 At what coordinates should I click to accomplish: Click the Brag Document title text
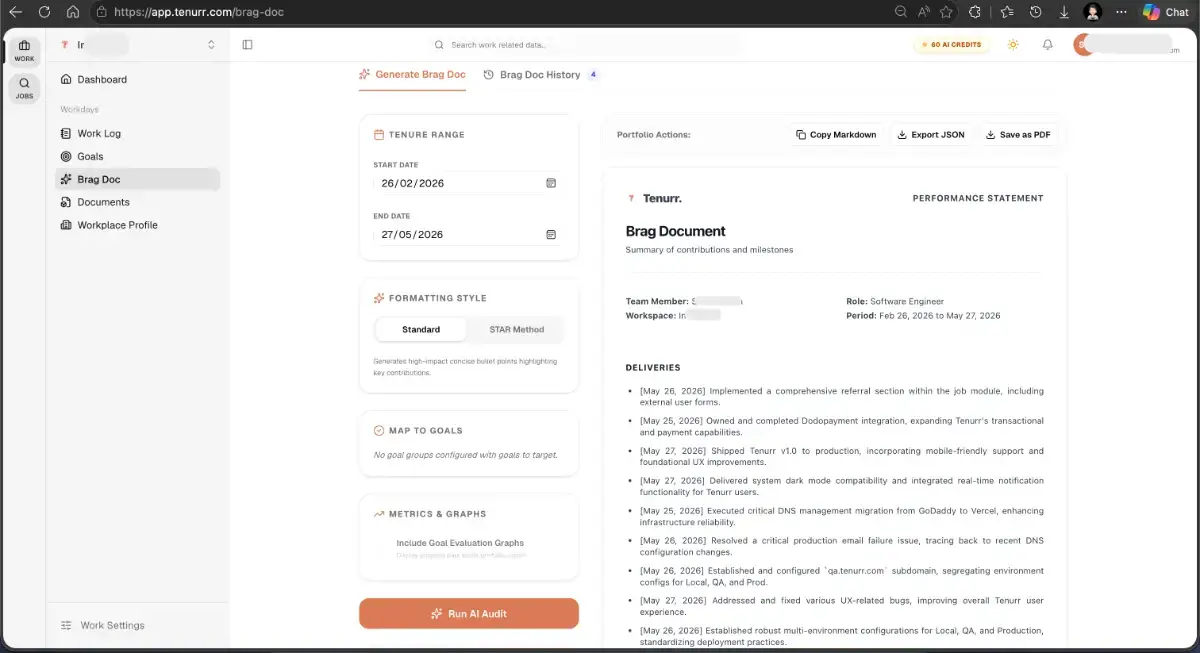point(676,231)
